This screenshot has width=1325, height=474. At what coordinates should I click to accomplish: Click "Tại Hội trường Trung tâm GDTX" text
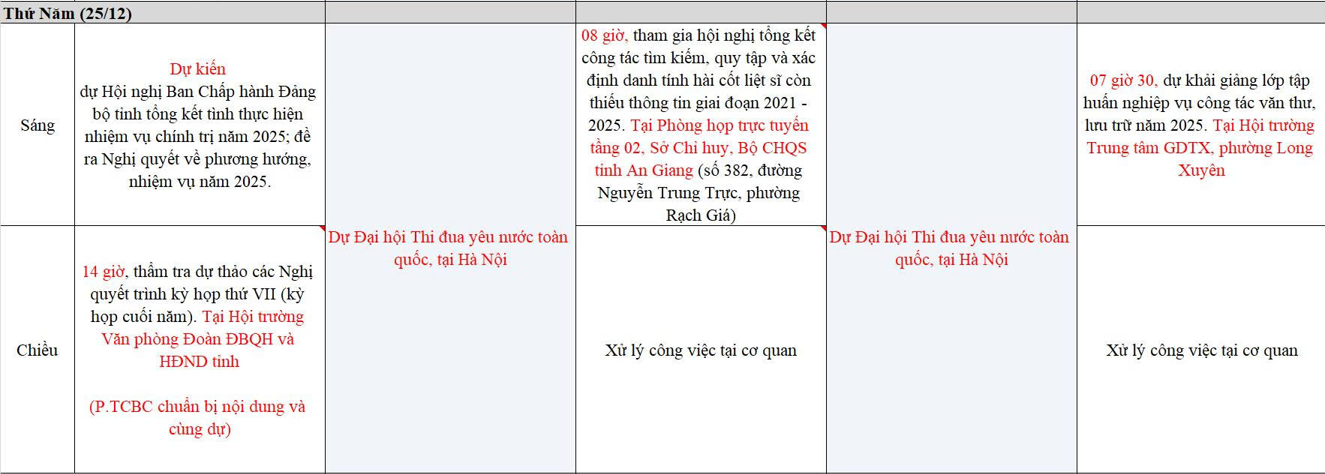[1201, 148]
